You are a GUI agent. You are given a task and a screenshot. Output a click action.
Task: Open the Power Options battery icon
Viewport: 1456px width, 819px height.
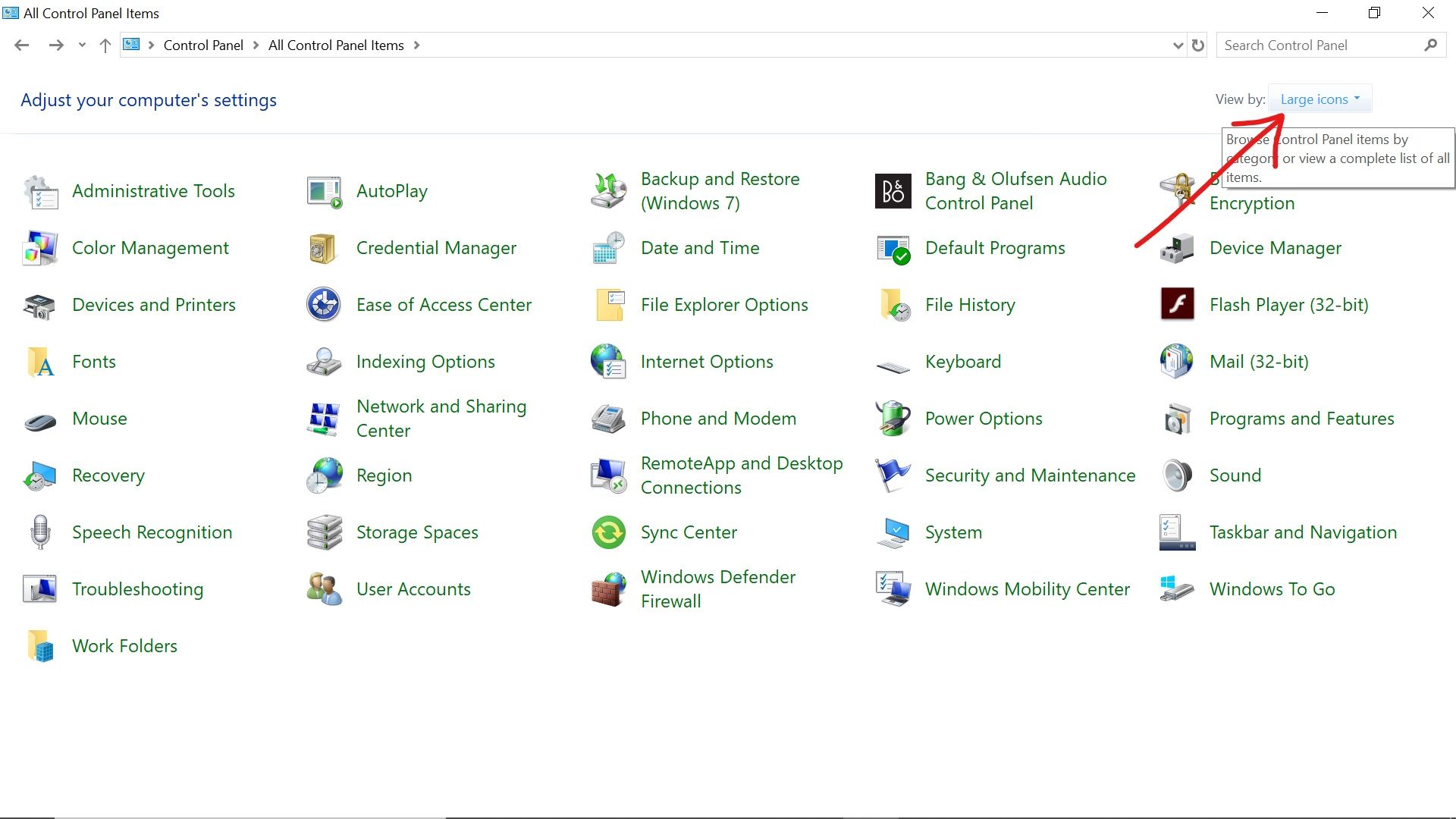click(893, 419)
